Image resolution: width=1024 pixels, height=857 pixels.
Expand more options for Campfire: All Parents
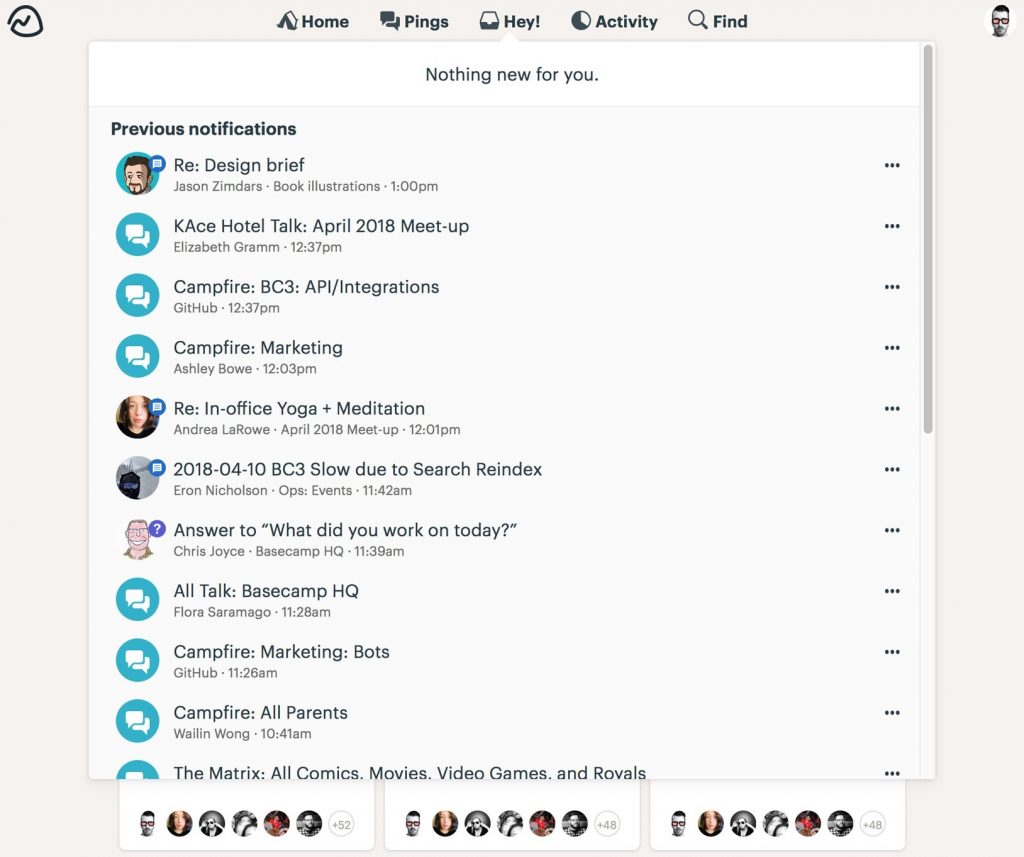point(891,713)
